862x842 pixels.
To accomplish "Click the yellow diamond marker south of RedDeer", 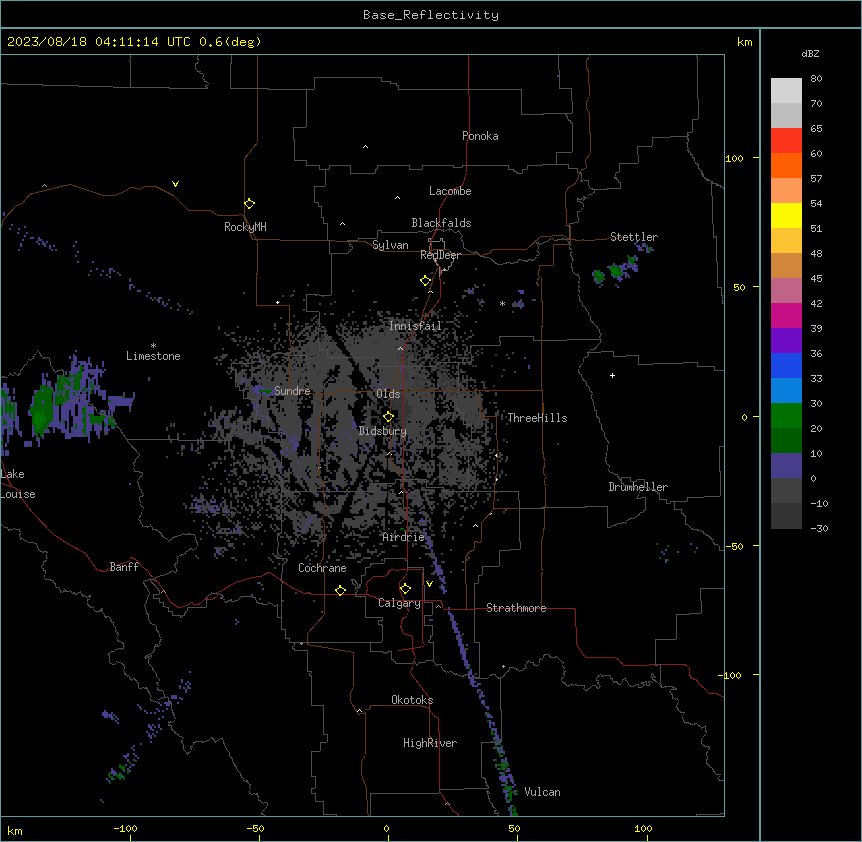I will 425,281.
